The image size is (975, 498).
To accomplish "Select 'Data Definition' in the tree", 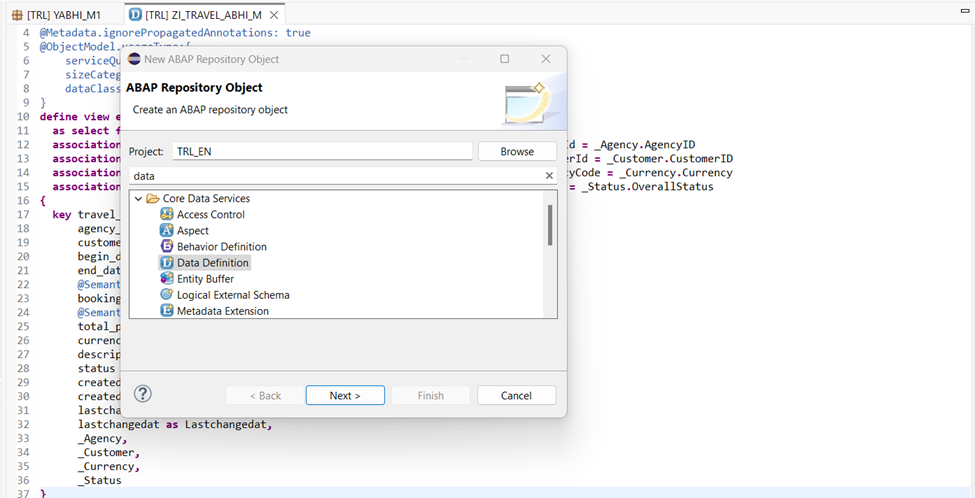I will (x=213, y=263).
